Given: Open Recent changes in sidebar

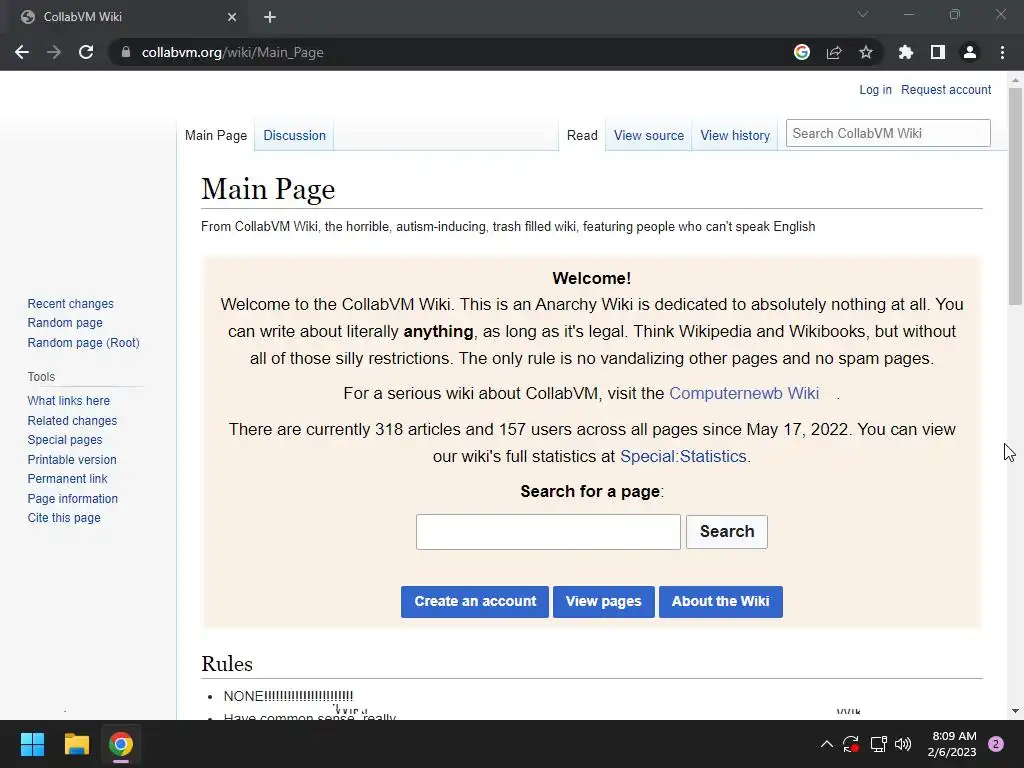Looking at the screenshot, I should (x=71, y=304).
